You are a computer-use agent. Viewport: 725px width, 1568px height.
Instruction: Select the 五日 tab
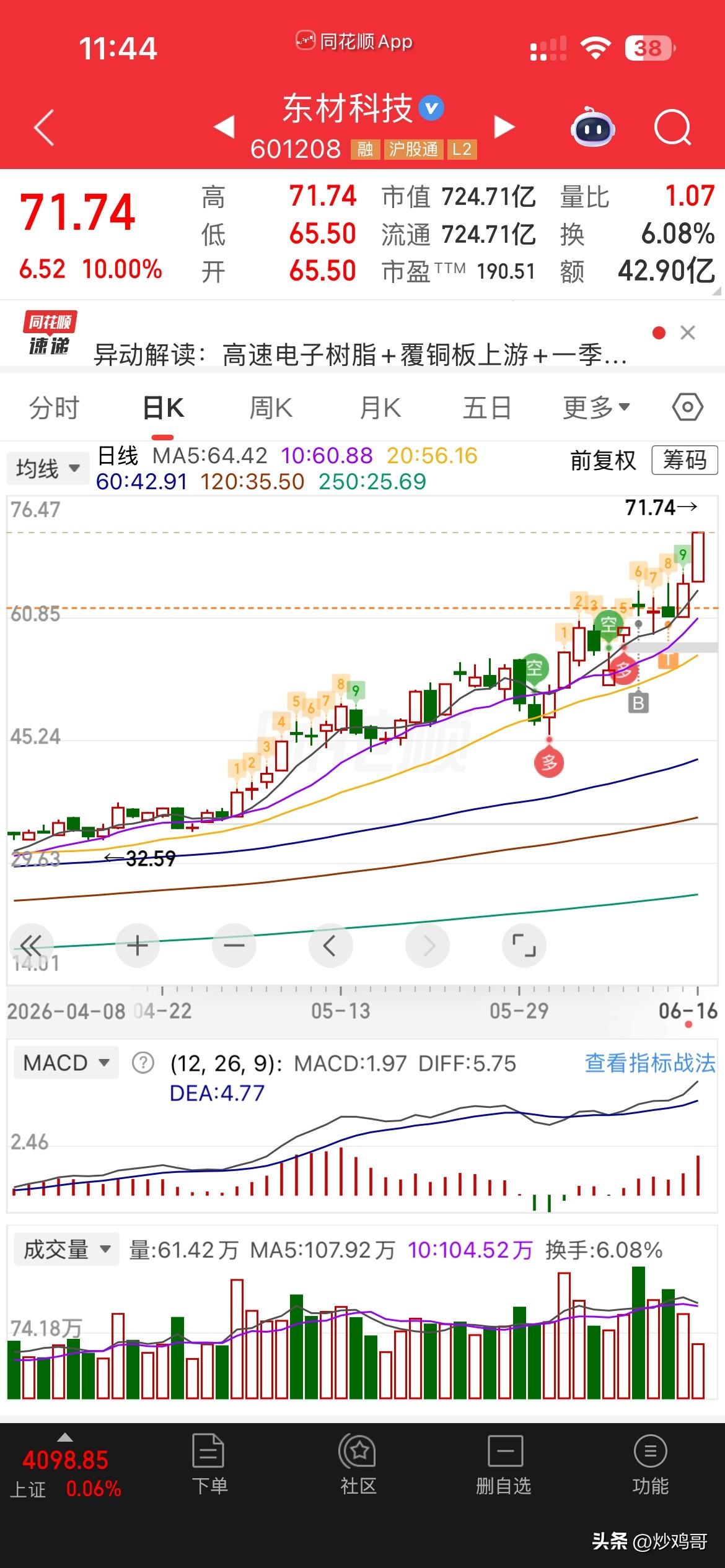[487, 407]
